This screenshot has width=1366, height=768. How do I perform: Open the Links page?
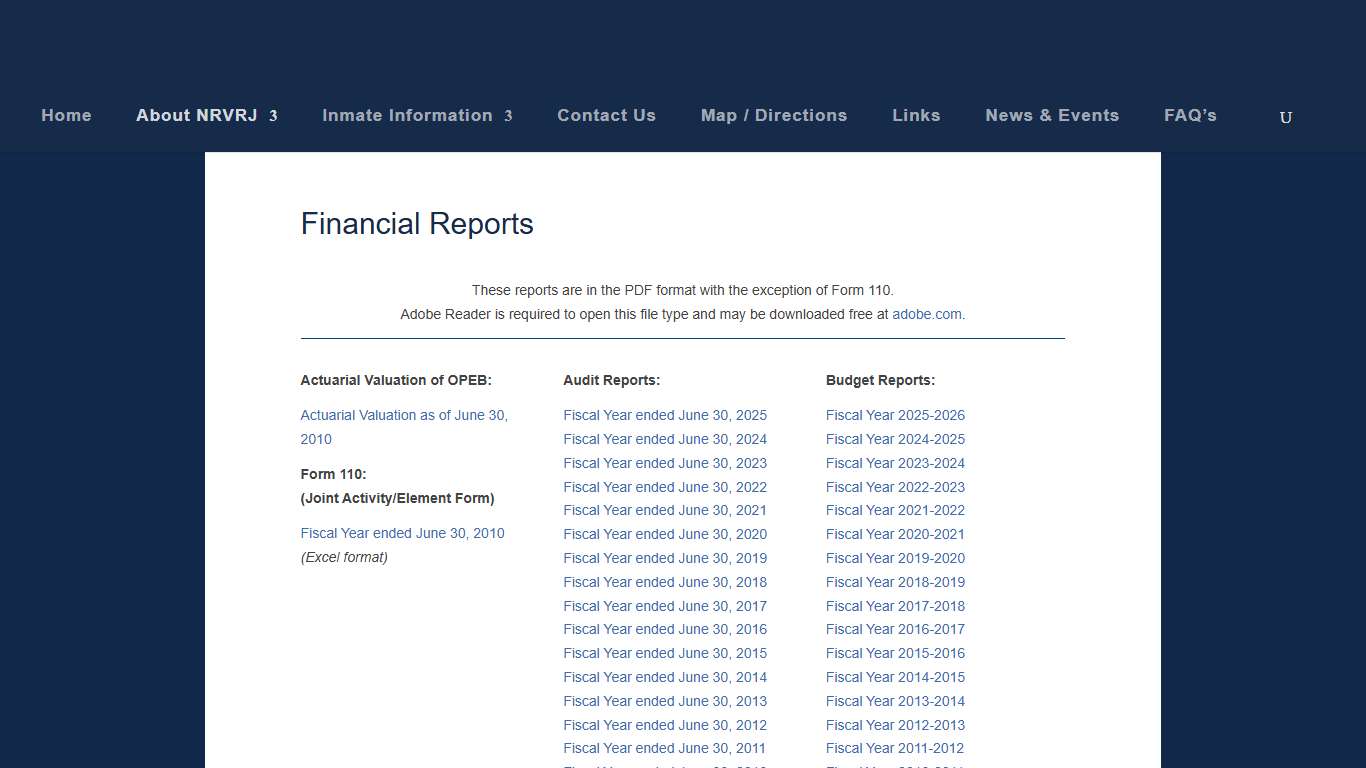pos(916,115)
